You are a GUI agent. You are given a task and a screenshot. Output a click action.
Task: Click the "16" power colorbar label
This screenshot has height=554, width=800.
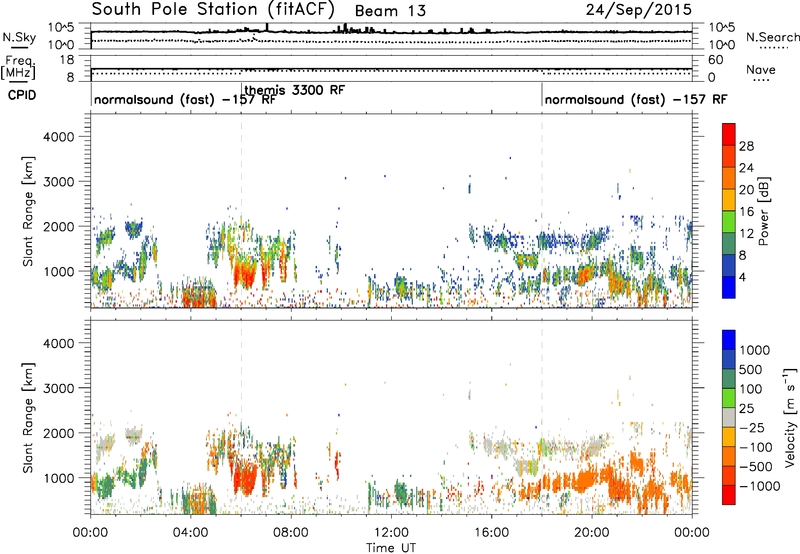pos(746,212)
